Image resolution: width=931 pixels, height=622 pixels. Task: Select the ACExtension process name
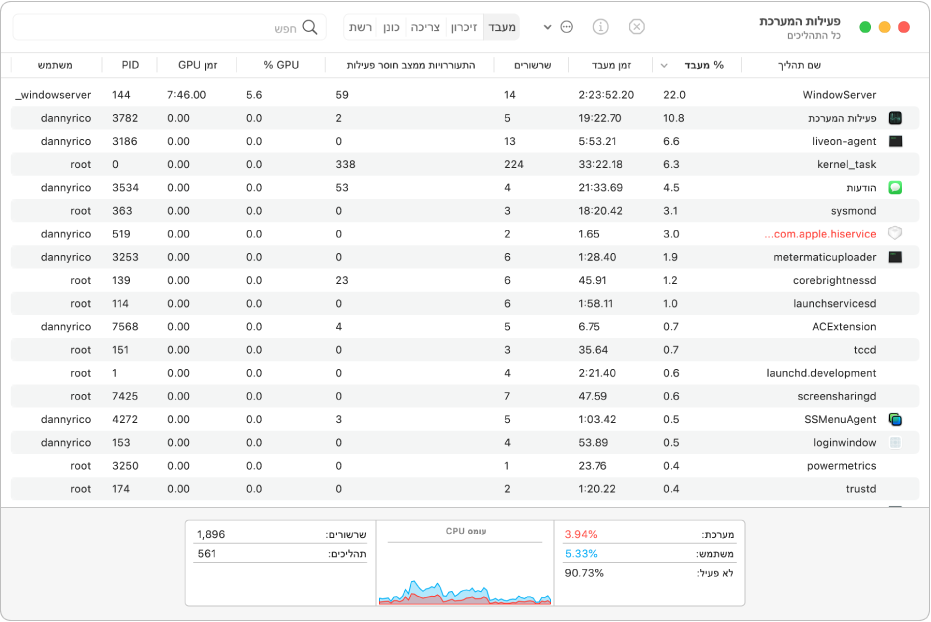tap(844, 326)
